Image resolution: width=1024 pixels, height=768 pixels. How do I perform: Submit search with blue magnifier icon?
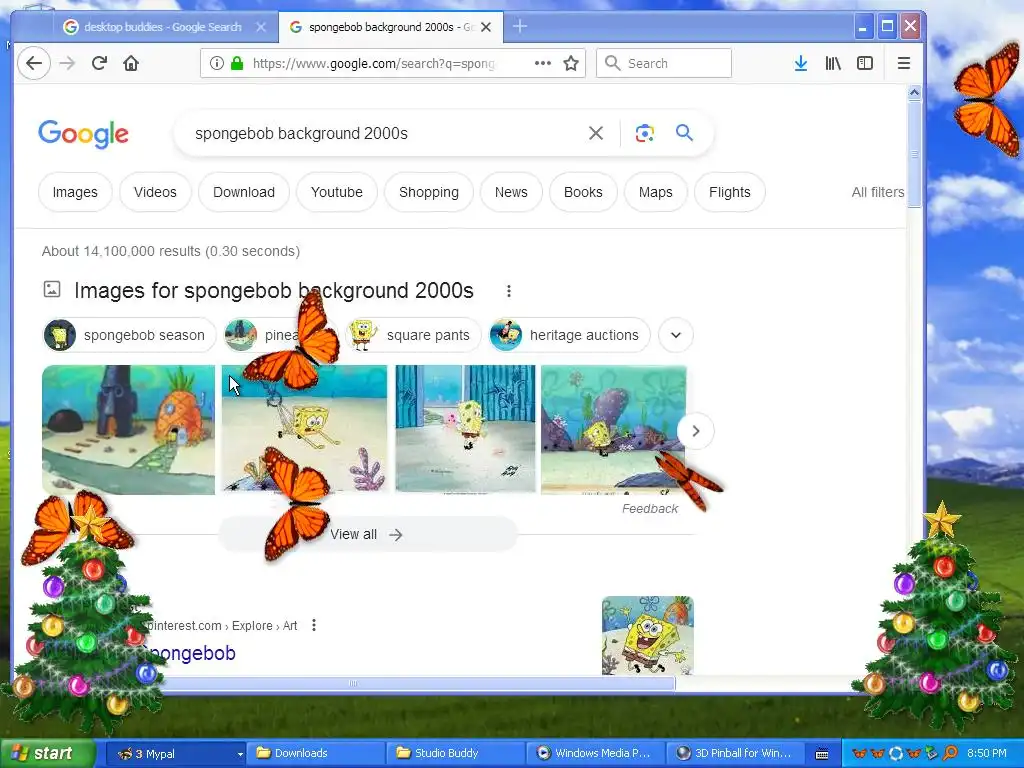(684, 133)
